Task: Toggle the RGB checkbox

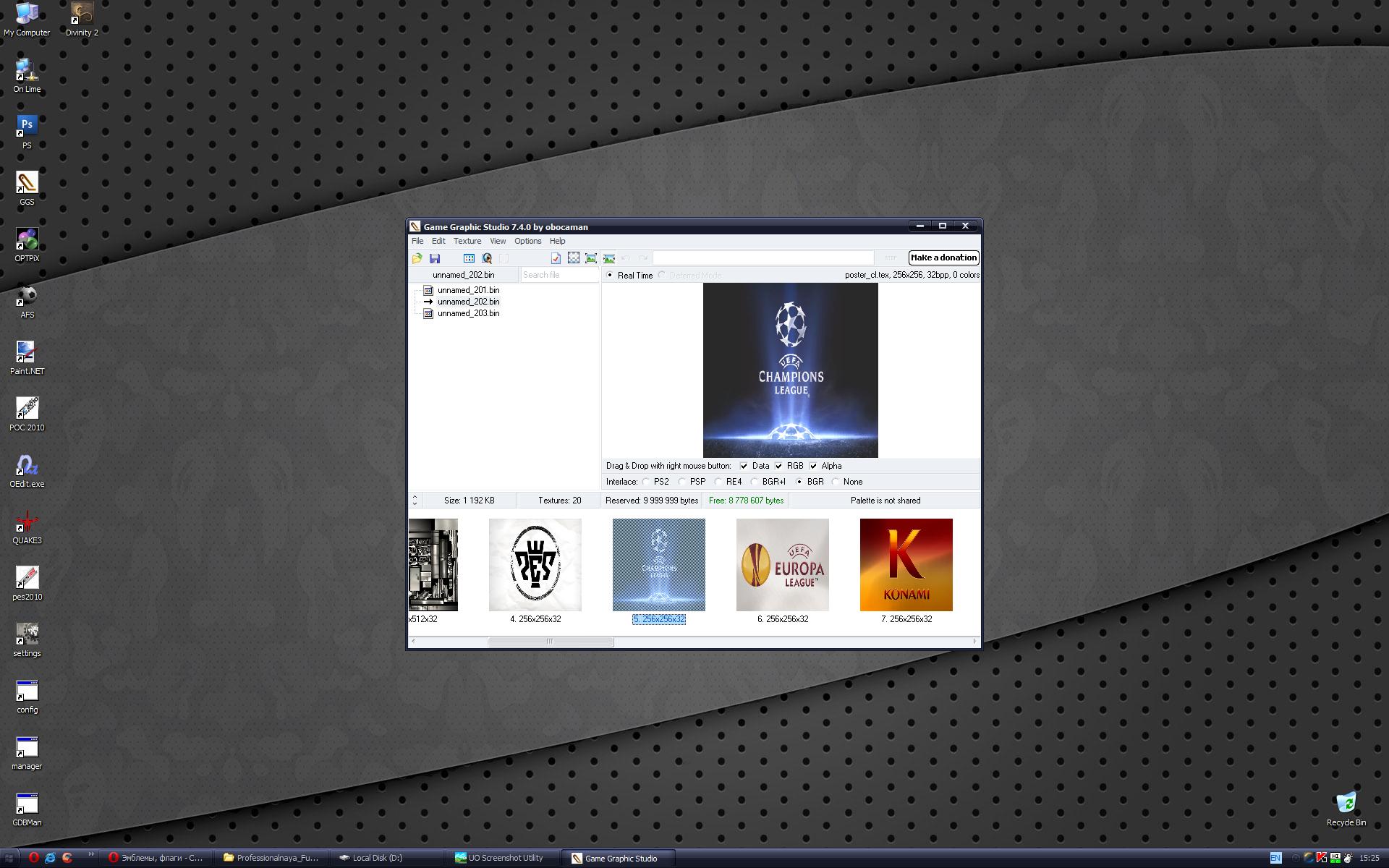Action: click(778, 467)
